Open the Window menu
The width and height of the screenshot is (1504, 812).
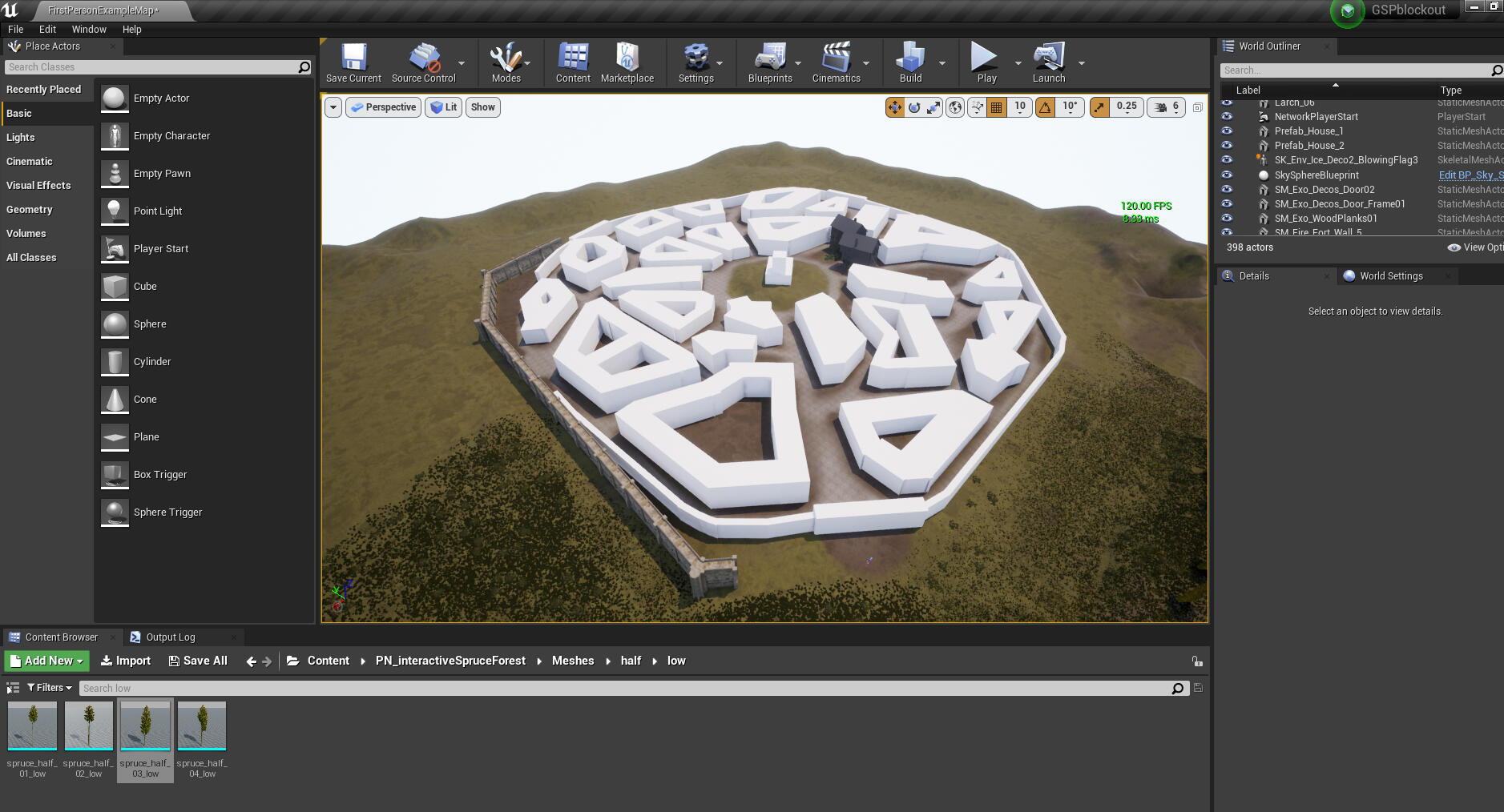tap(89, 29)
